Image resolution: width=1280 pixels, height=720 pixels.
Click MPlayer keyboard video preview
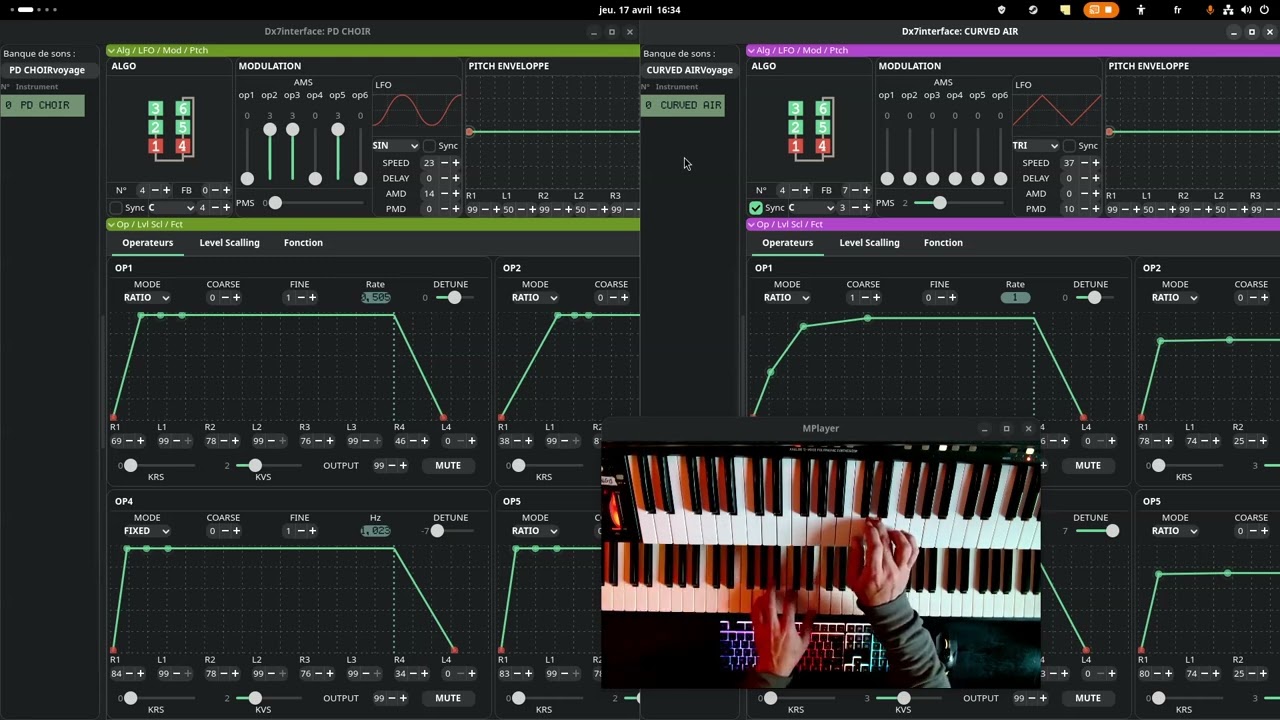click(x=820, y=565)
